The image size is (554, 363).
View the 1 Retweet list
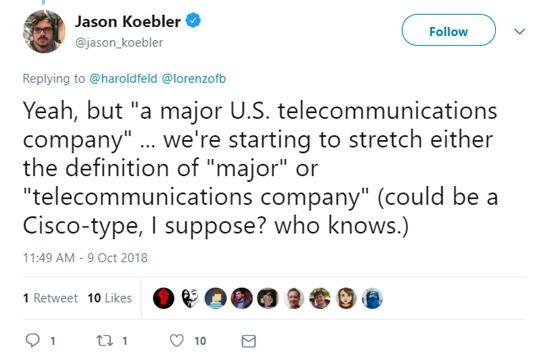50,298
